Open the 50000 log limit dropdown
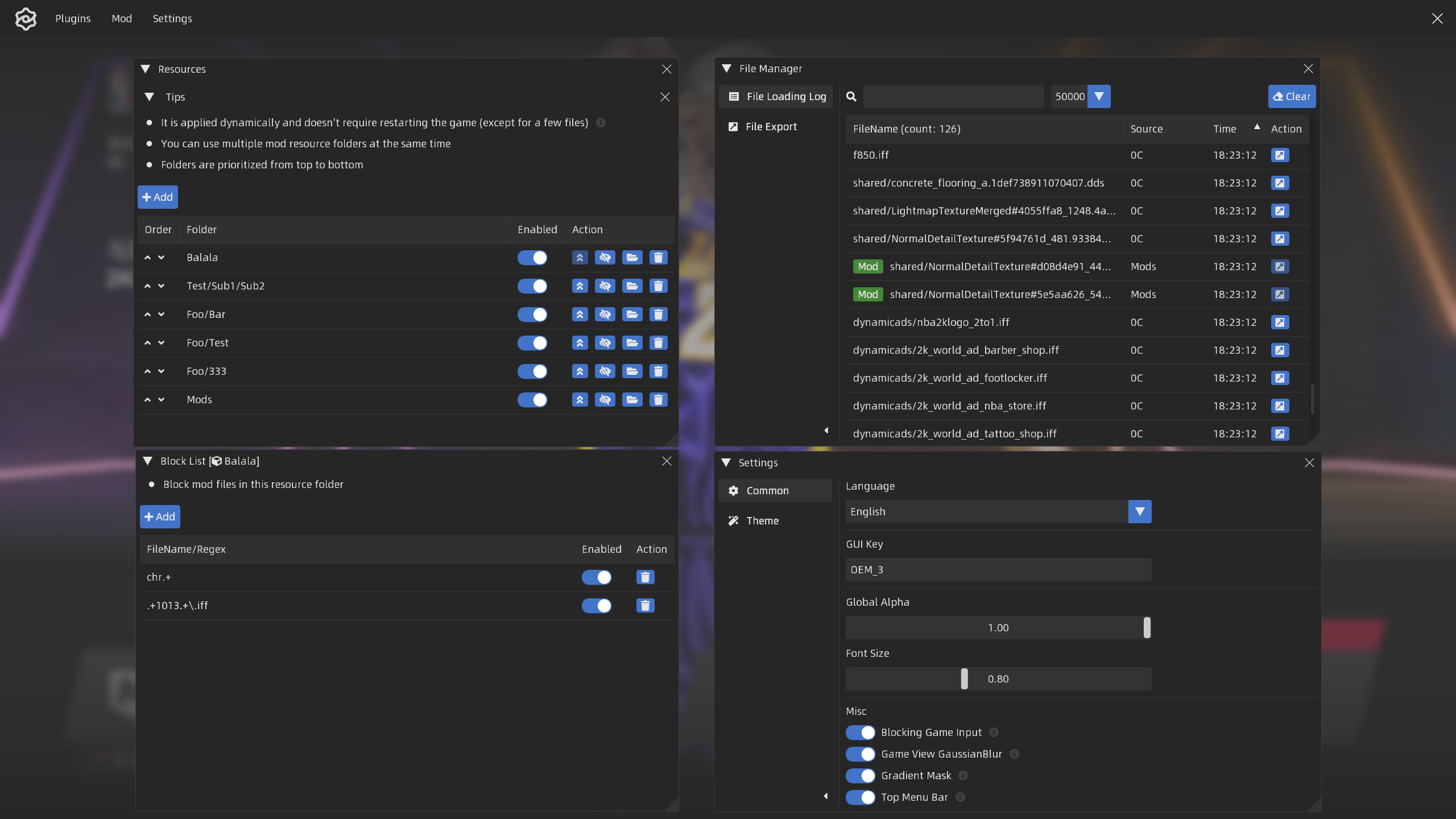 [x=1098, y=97]
